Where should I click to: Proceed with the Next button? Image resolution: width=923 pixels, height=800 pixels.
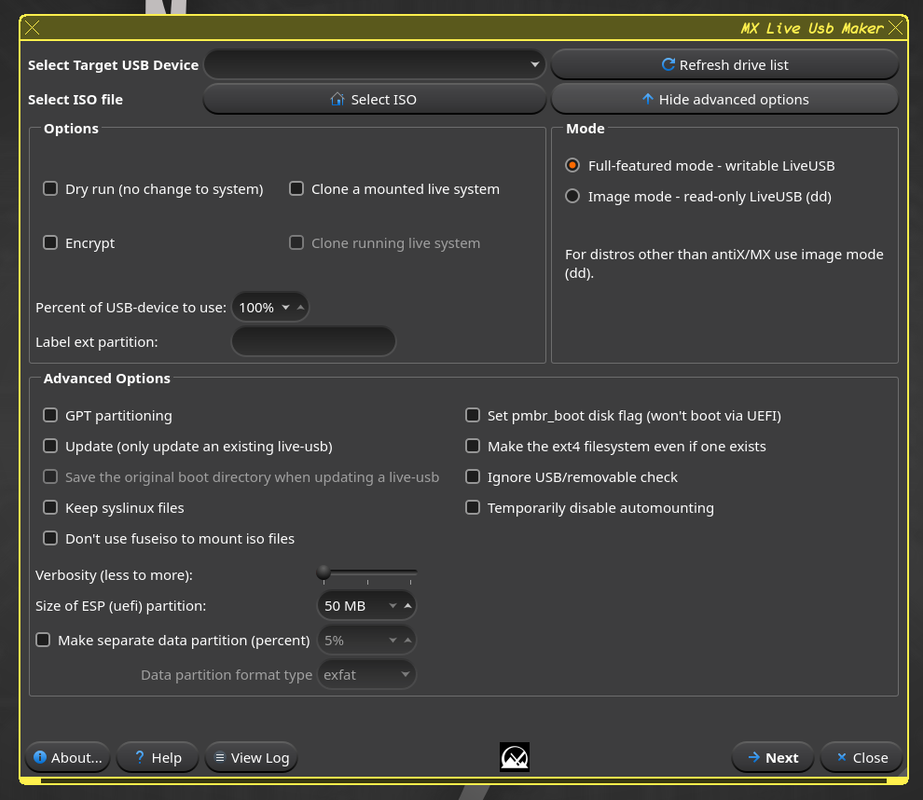pos(773,757)
